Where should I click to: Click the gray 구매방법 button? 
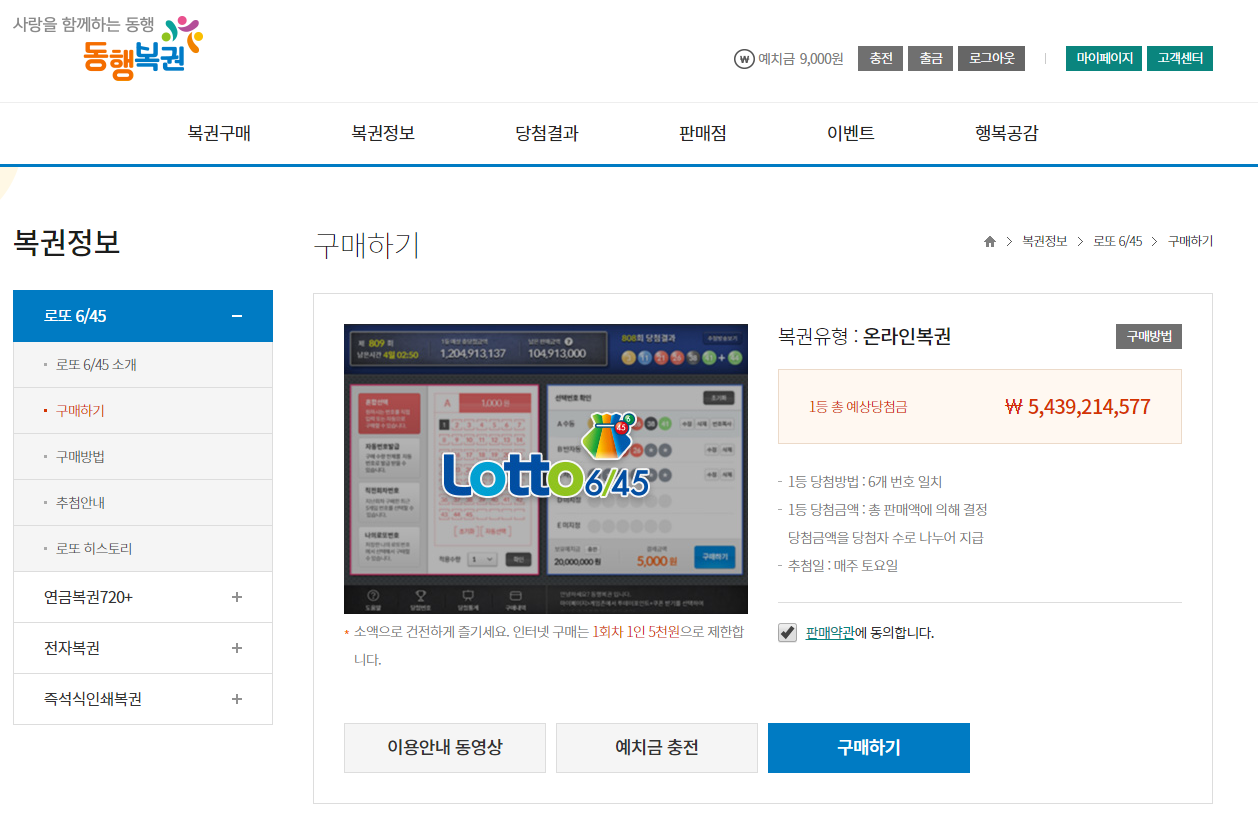tap(1149, 337)
